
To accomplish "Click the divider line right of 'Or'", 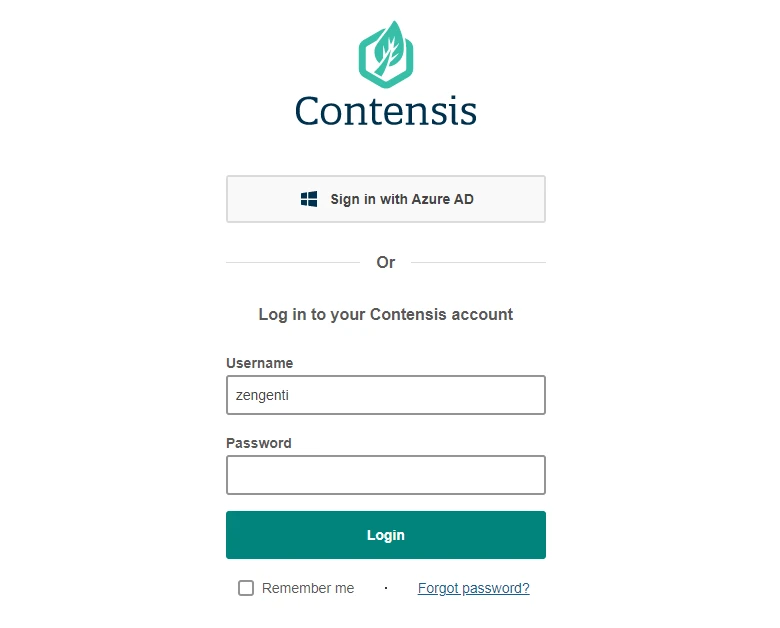I will (x=479, y=262).
